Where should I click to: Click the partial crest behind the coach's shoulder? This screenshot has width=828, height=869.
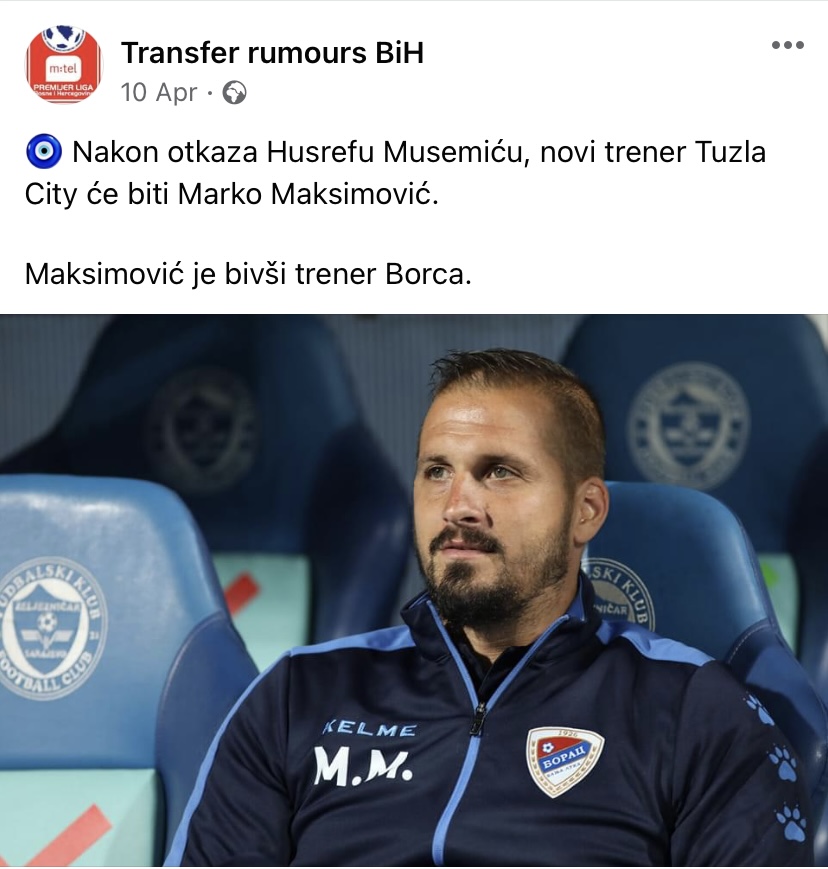[x=618, y=594]
